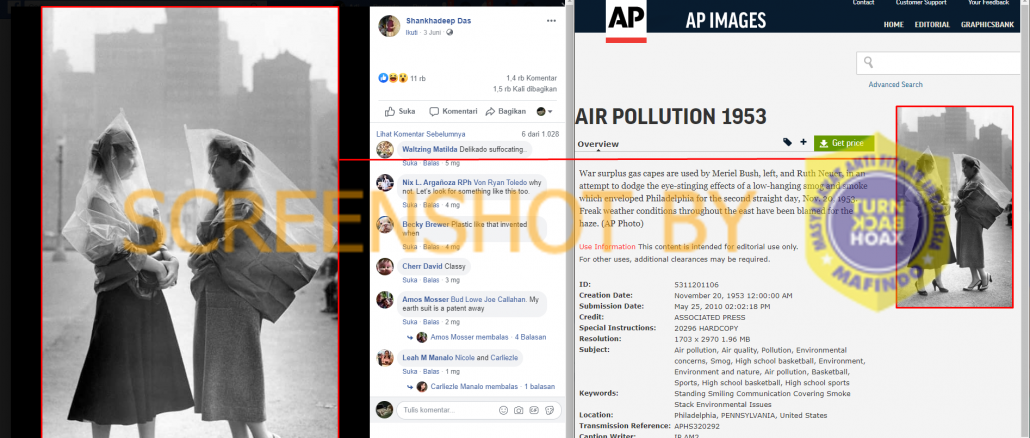This screenshot has height=438, width=1030.
Task: Click the Komentari speech bubble icon
Action: [x=434, y=112]
